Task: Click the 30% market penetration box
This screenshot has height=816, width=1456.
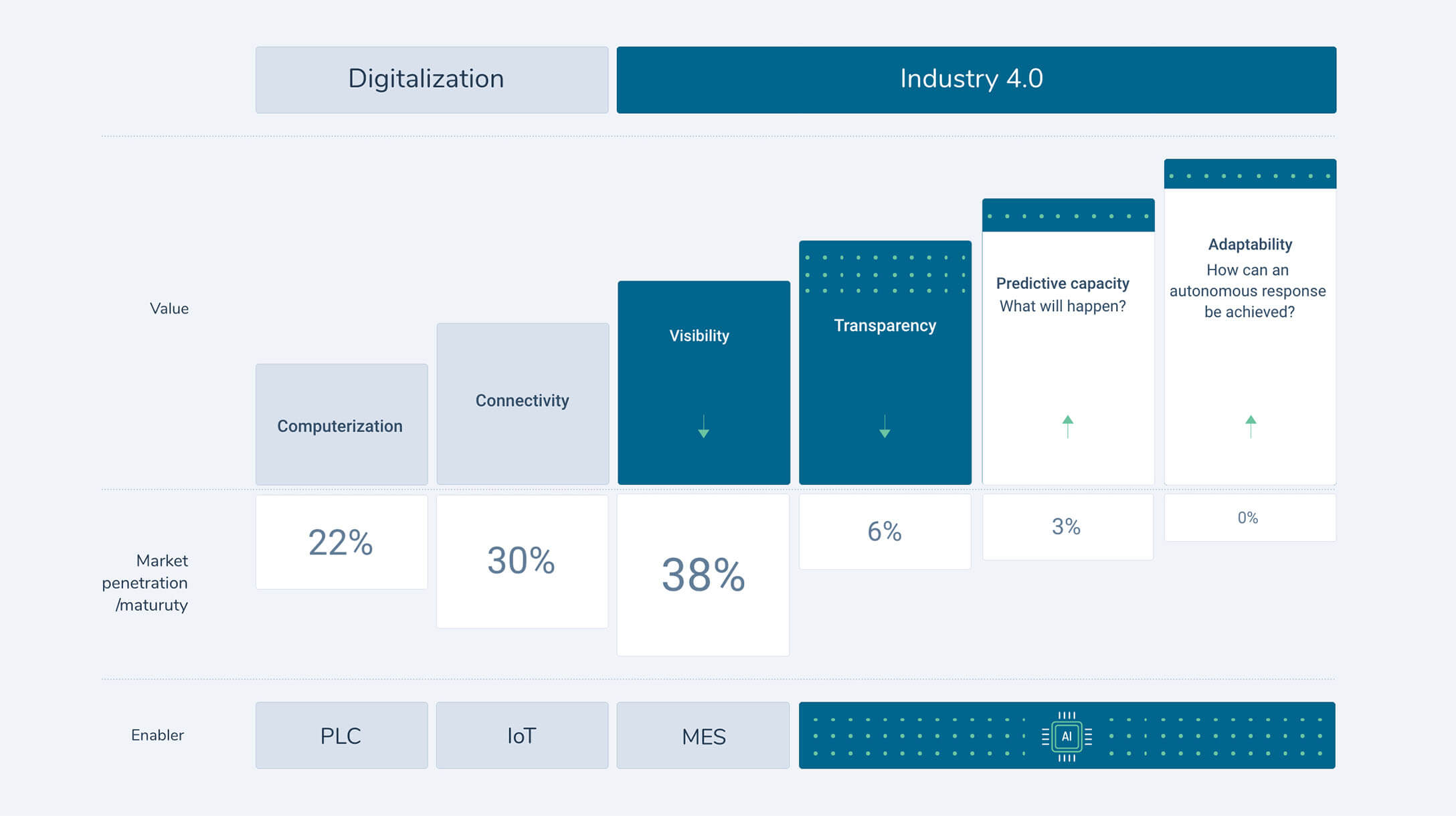Action: point(522,560)
